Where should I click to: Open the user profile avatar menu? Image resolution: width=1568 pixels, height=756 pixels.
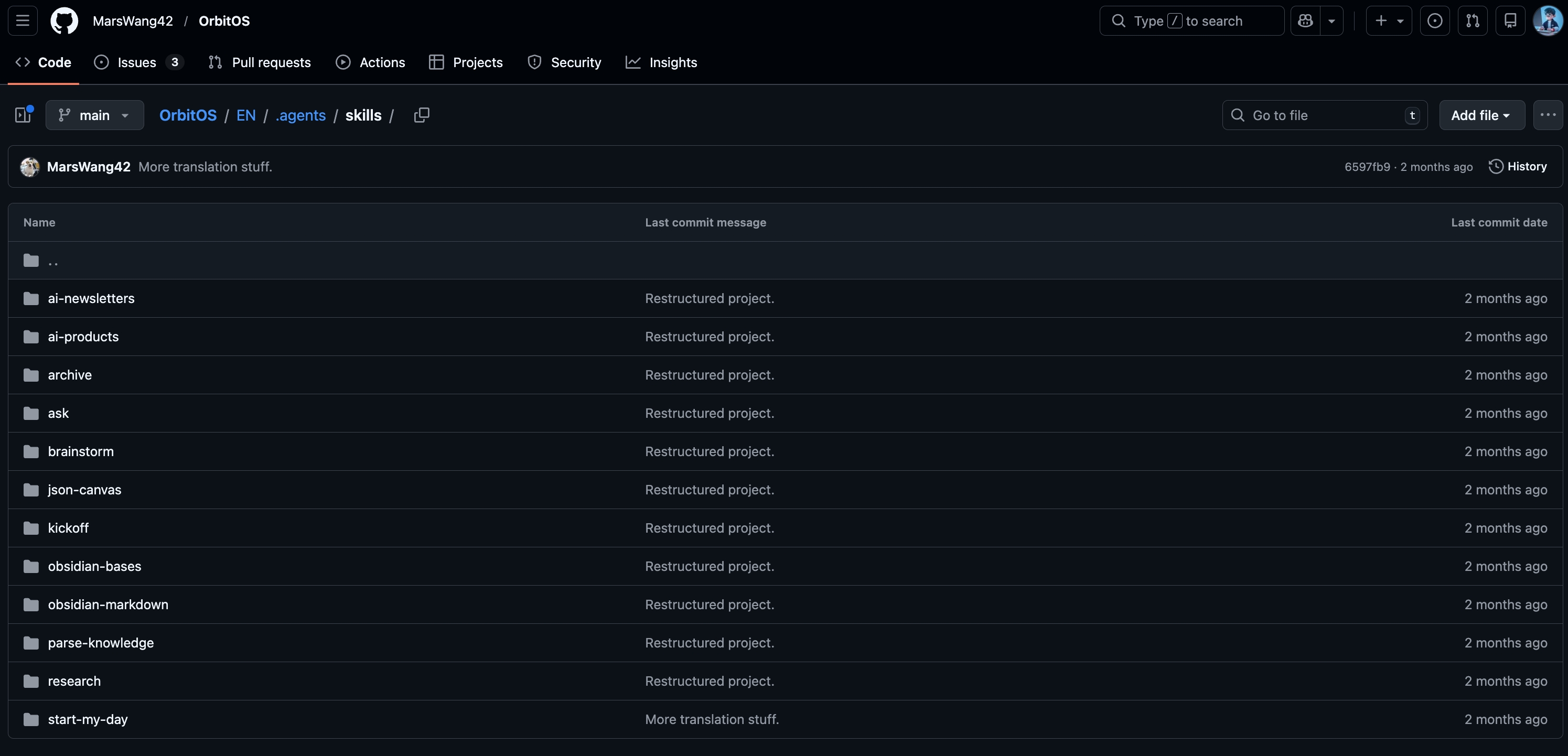coord(1548,20)
